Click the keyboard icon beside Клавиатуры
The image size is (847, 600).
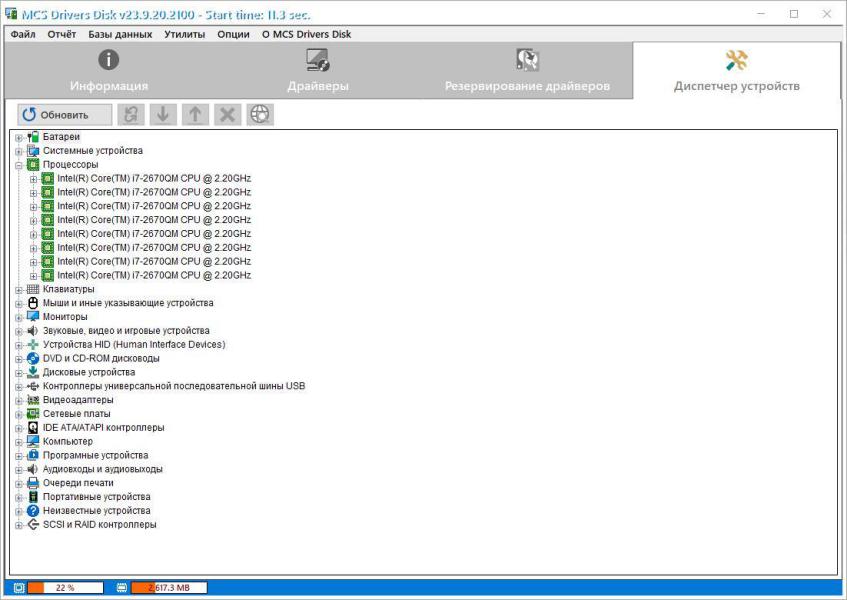click(x=33, y=289)
